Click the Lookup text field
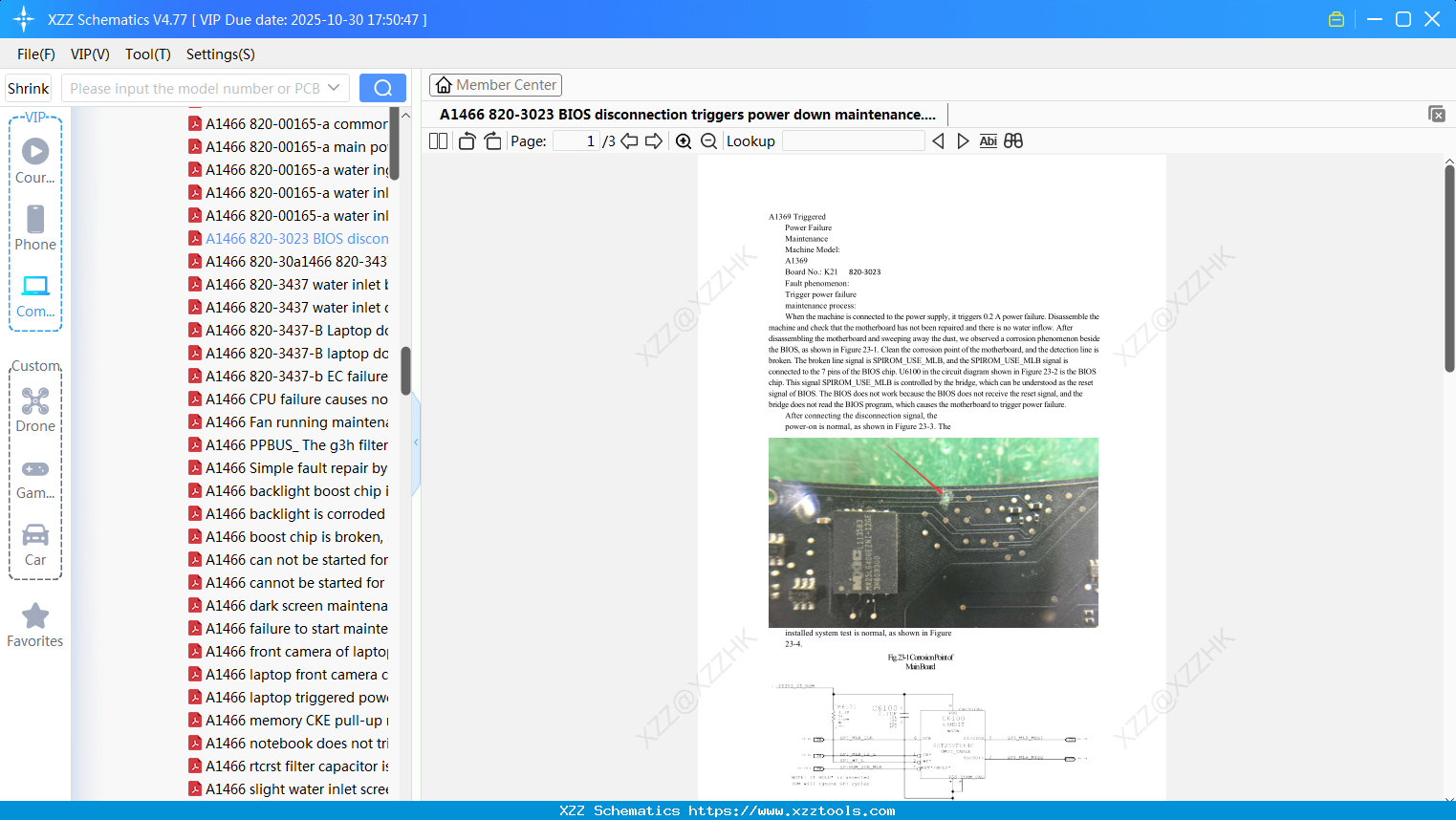The width and height of the screenshot is (1456, 820). (853, 140)
